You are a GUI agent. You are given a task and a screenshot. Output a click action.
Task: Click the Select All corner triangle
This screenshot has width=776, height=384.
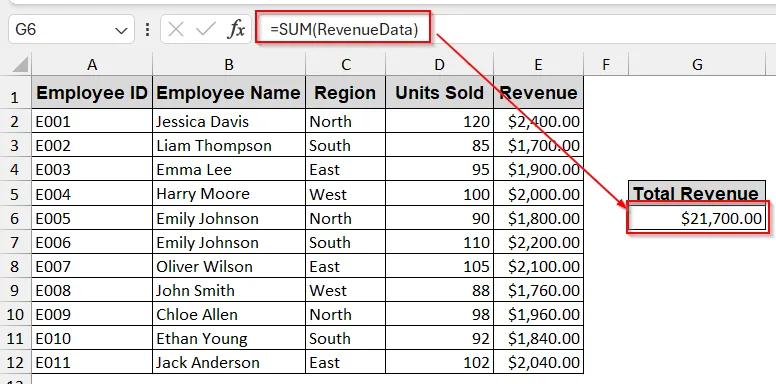[21, 65]
